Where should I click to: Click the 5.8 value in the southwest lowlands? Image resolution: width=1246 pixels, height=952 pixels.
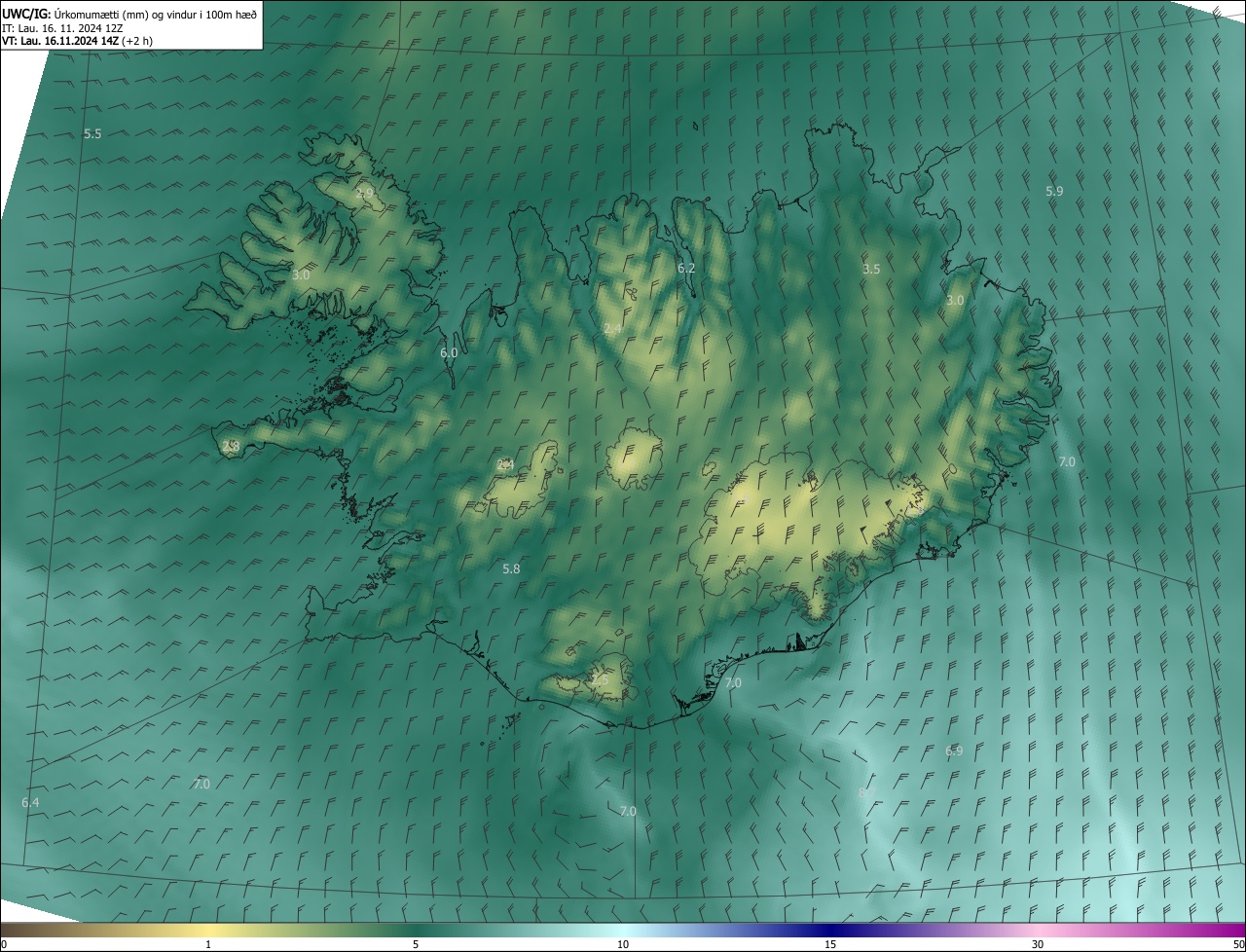point(511,568)
